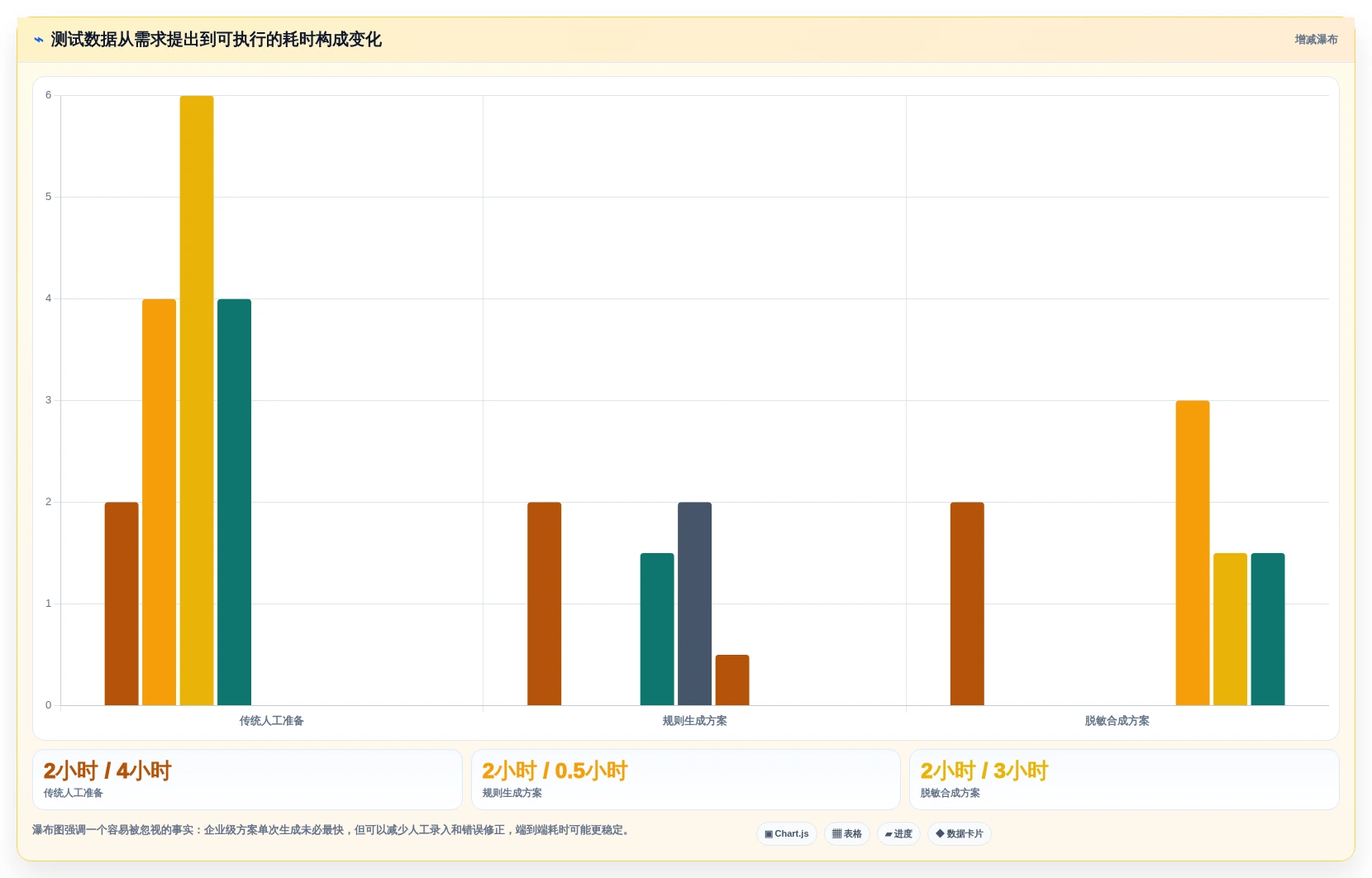Viewport: 1372px width, 878px height.
Task: Click the teal bar in 规则生成方案 group
Action: [657, 629]
